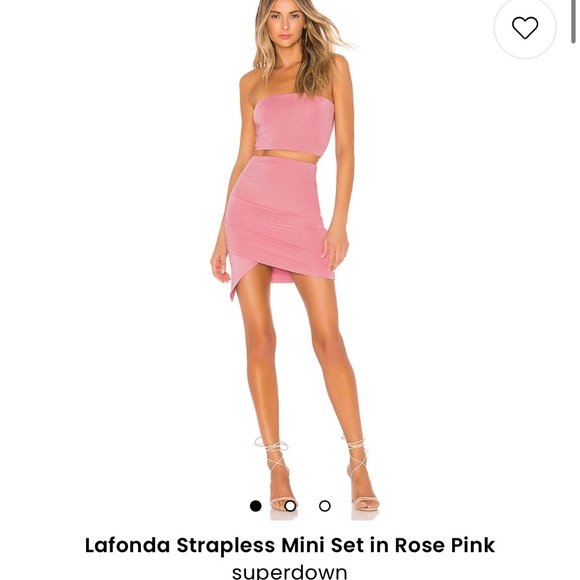Viewport: 580px width, 580px height.
Task: Click the lace-up sandal on the left foot
Action: (279, 473)
